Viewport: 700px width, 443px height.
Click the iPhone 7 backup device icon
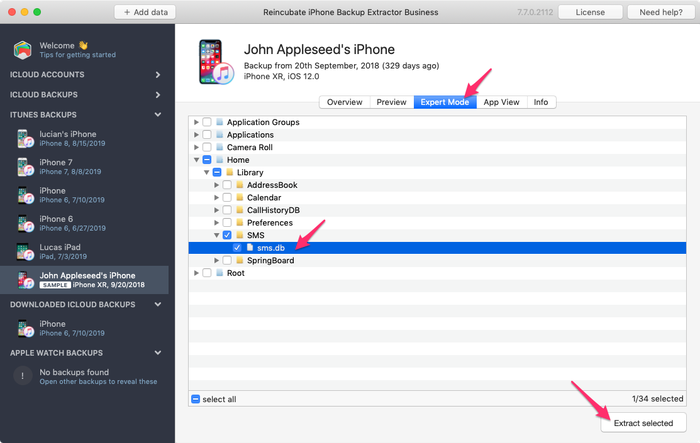25,167
